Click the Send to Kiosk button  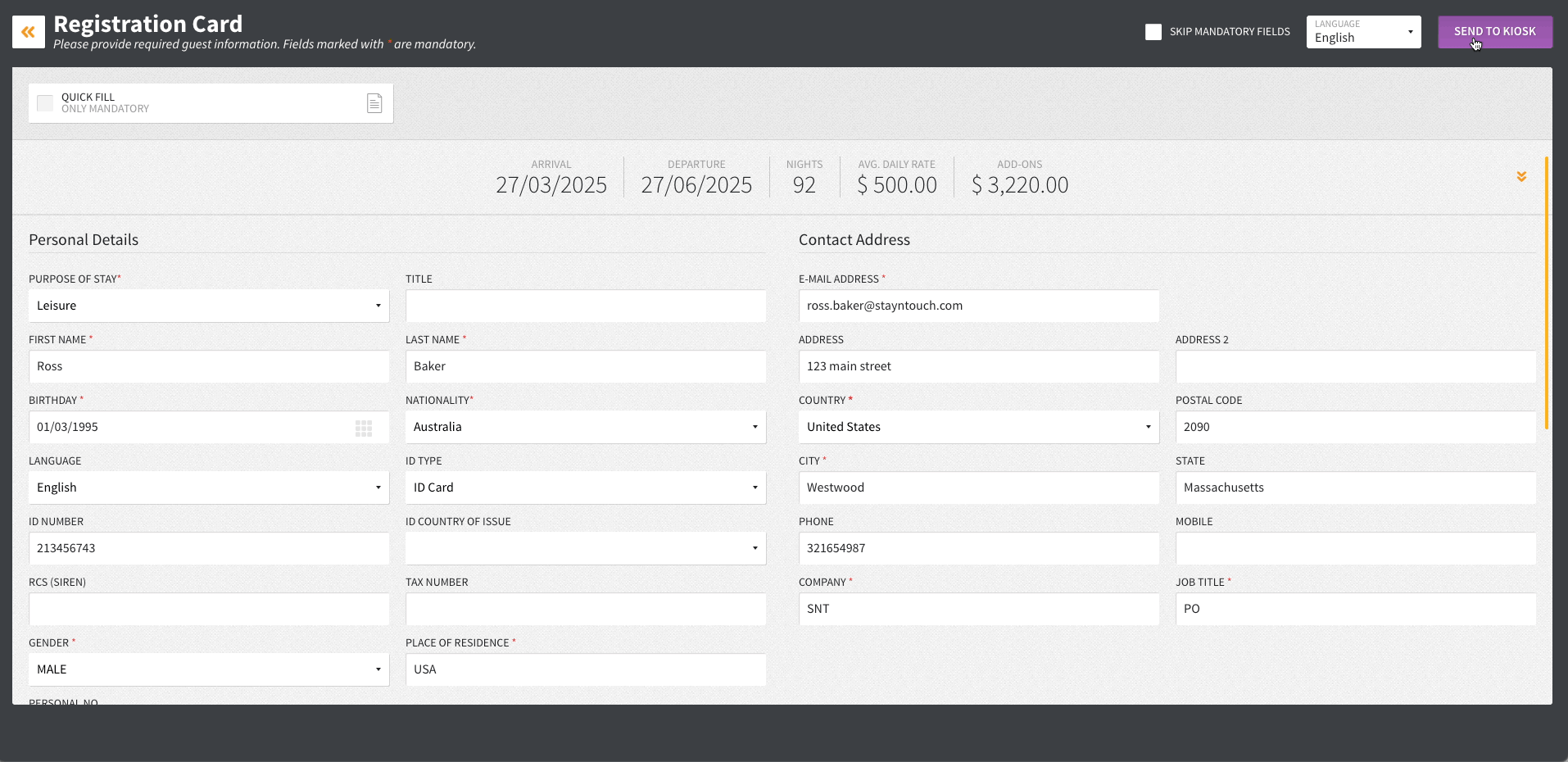[x=1495, y=32]
